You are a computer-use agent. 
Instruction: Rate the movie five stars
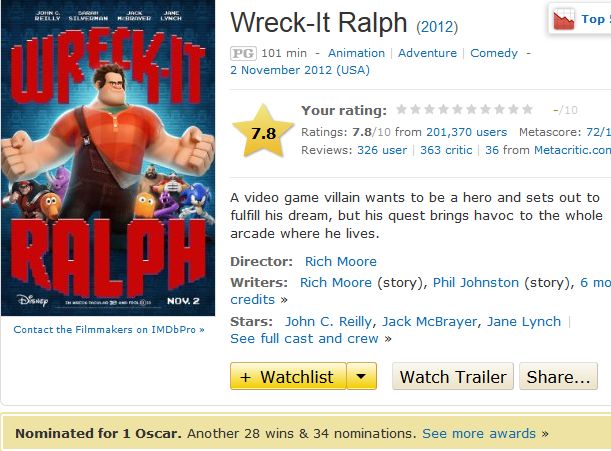[457, 110]
